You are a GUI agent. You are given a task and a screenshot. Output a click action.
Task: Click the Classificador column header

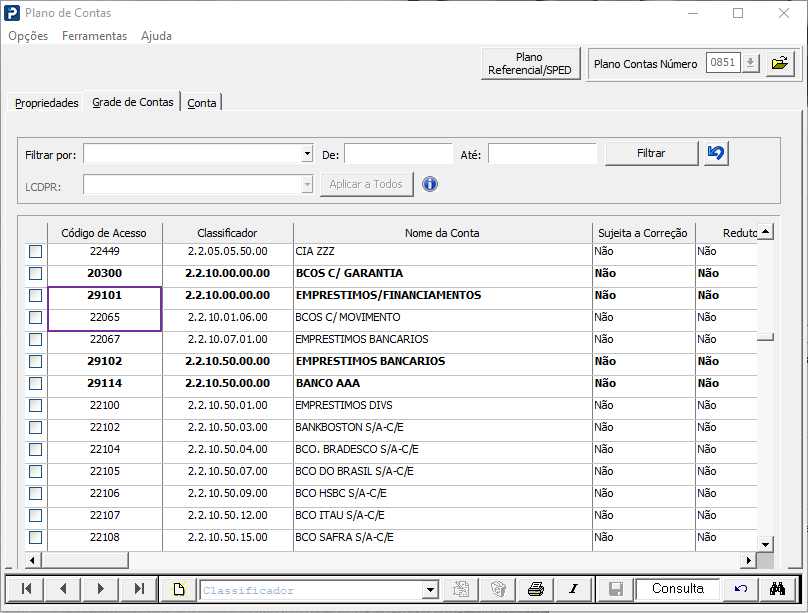pos(227,233)
